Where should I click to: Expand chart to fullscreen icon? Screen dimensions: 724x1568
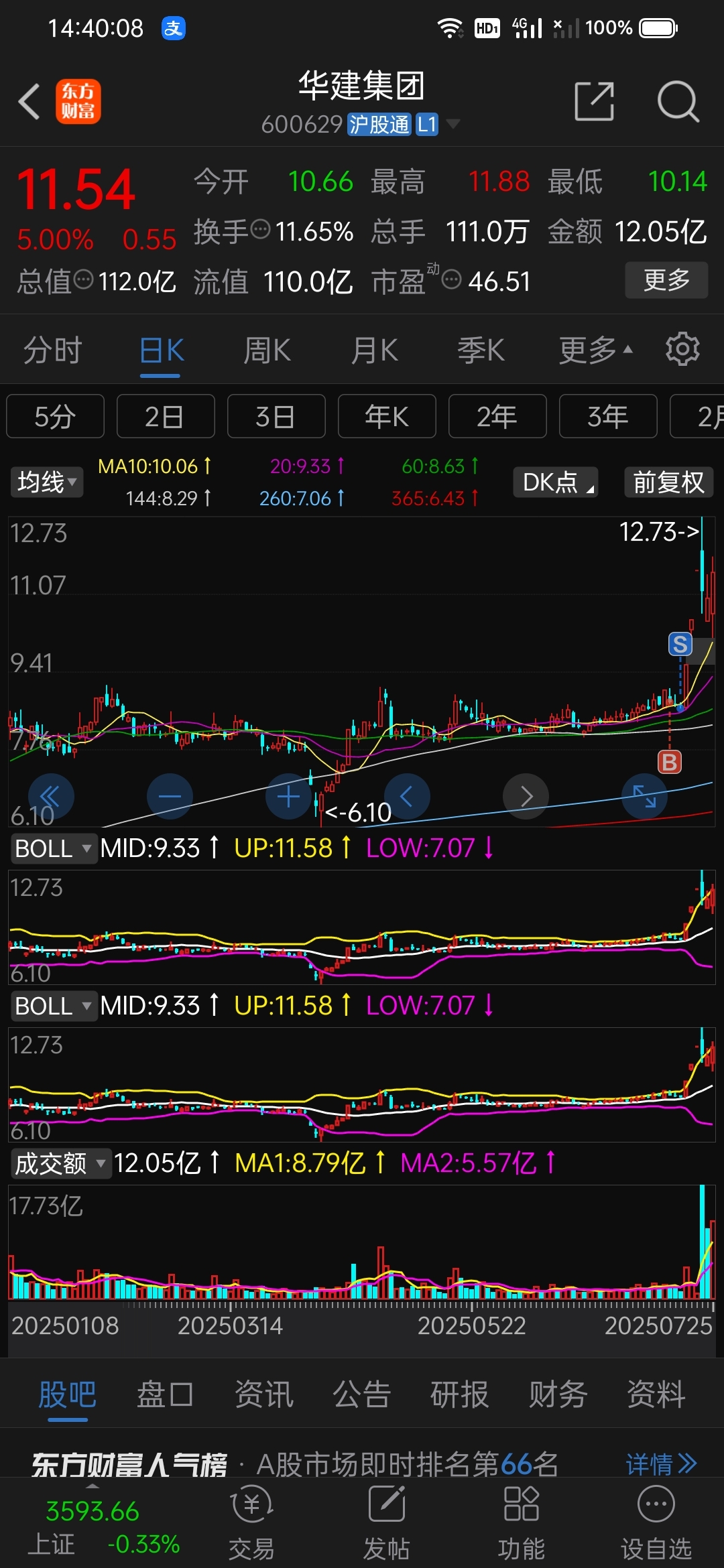pos(645,796)
